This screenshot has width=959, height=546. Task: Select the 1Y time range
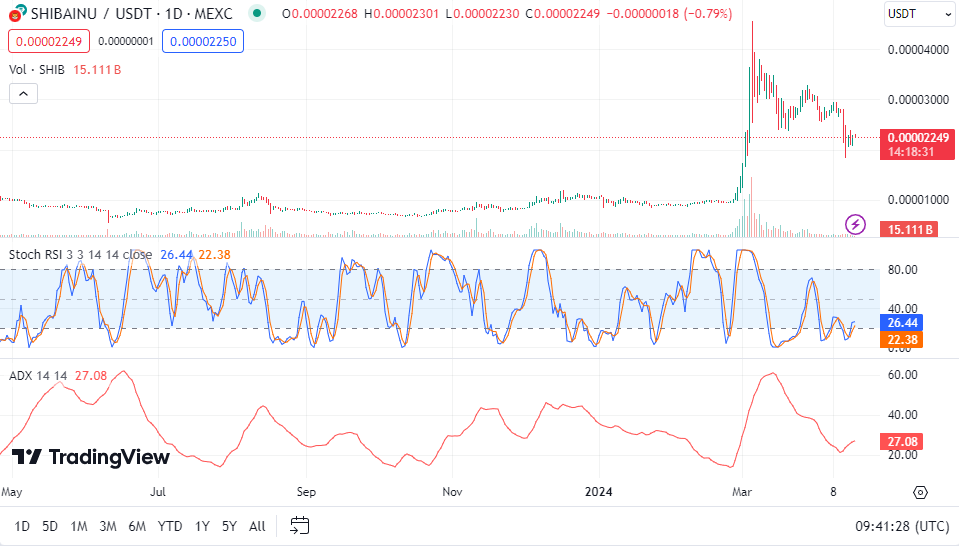point(202,526)
